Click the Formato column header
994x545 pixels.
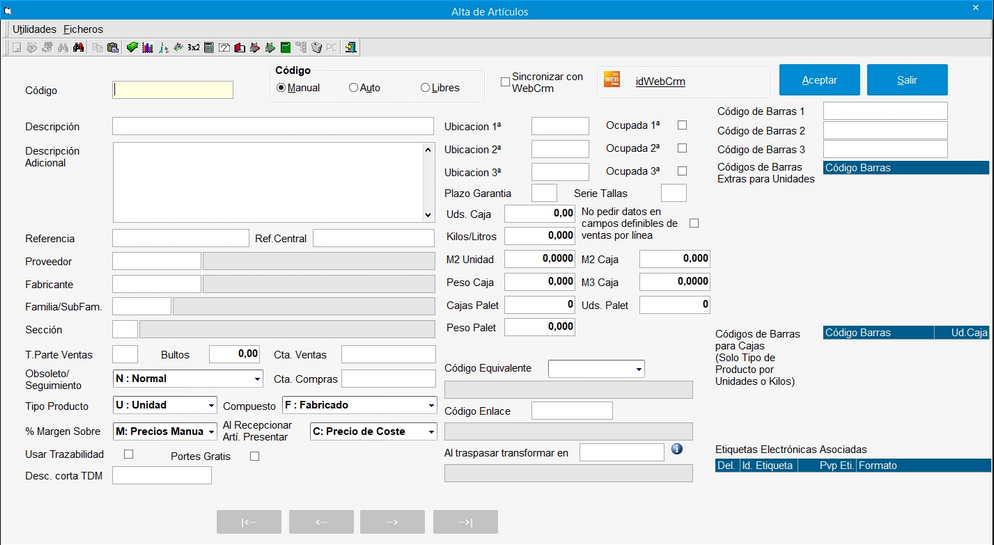click(923, 466)
